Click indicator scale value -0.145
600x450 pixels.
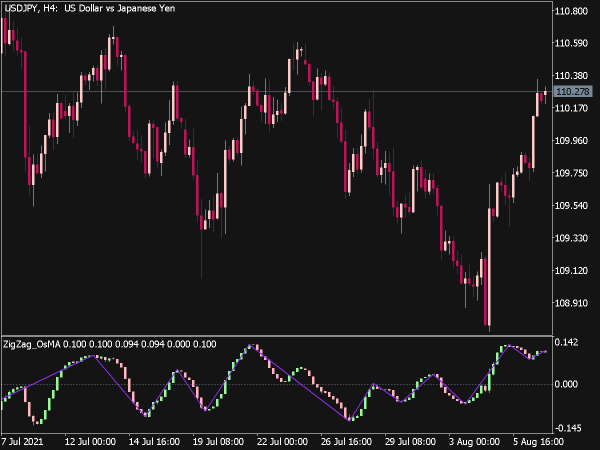567,428
